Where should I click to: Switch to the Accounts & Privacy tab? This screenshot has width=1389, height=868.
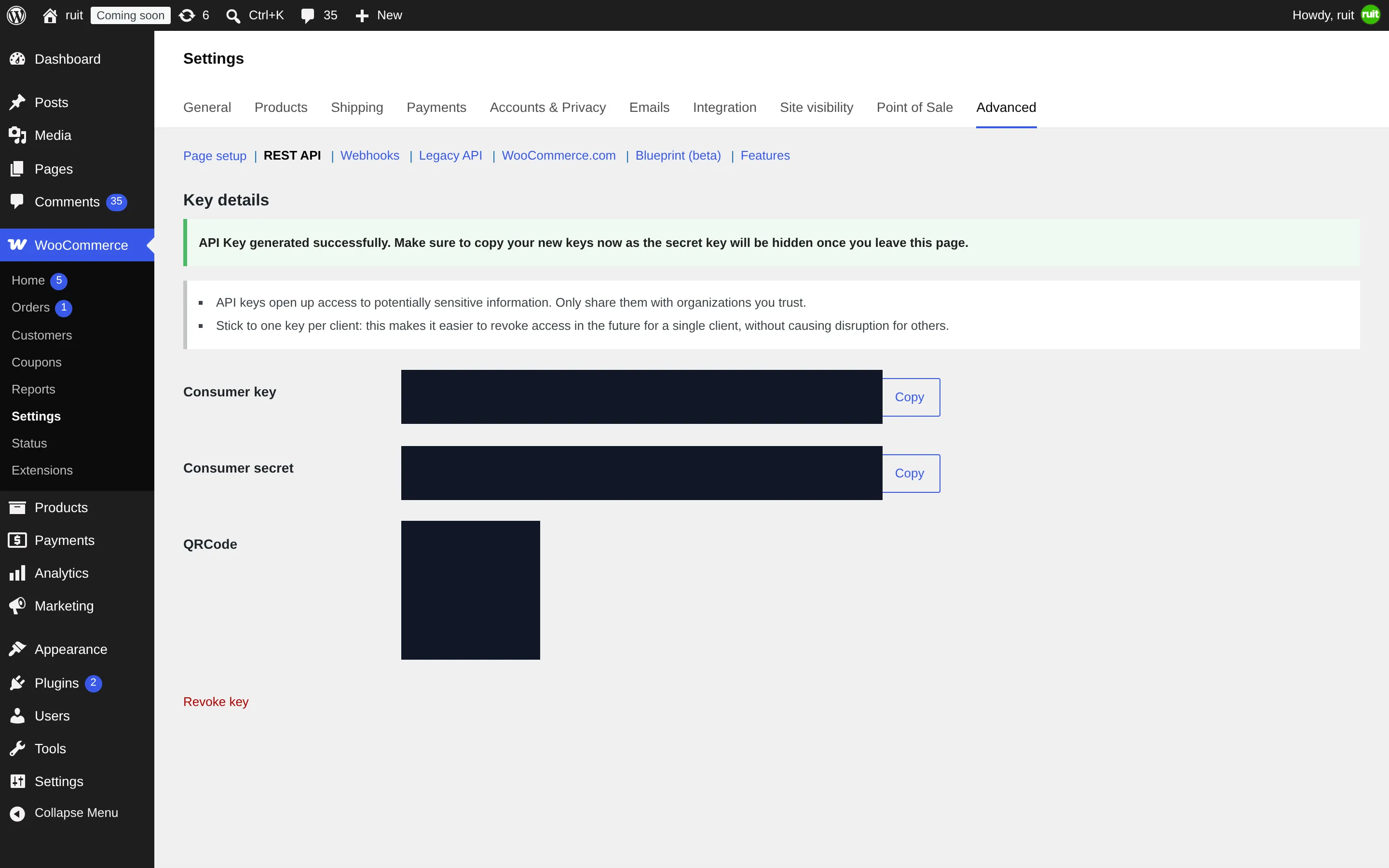547,108
